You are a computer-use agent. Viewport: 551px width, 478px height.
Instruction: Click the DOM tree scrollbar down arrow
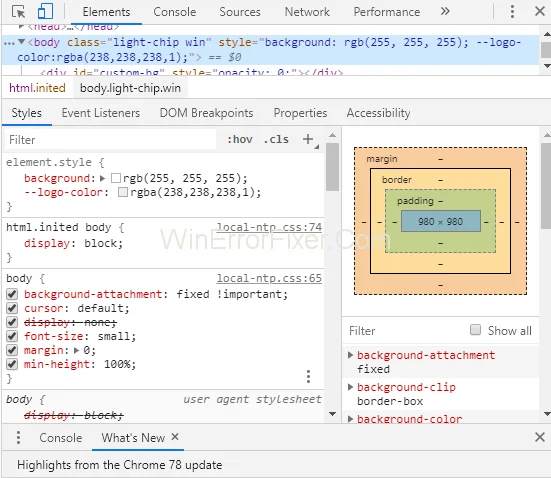[547, 66]
